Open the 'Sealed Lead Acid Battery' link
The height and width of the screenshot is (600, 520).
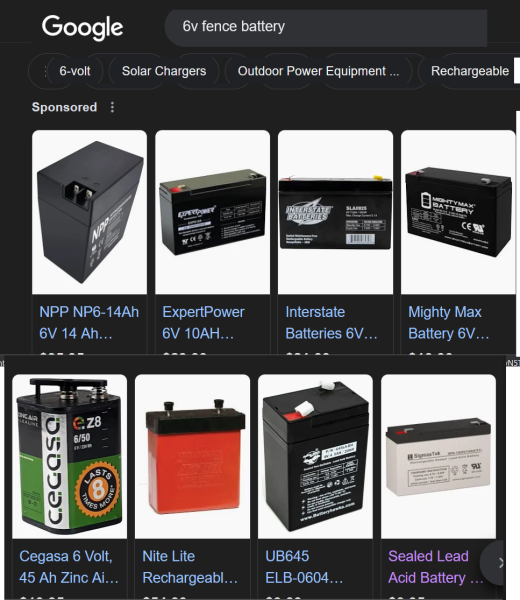tap(435, 567)
